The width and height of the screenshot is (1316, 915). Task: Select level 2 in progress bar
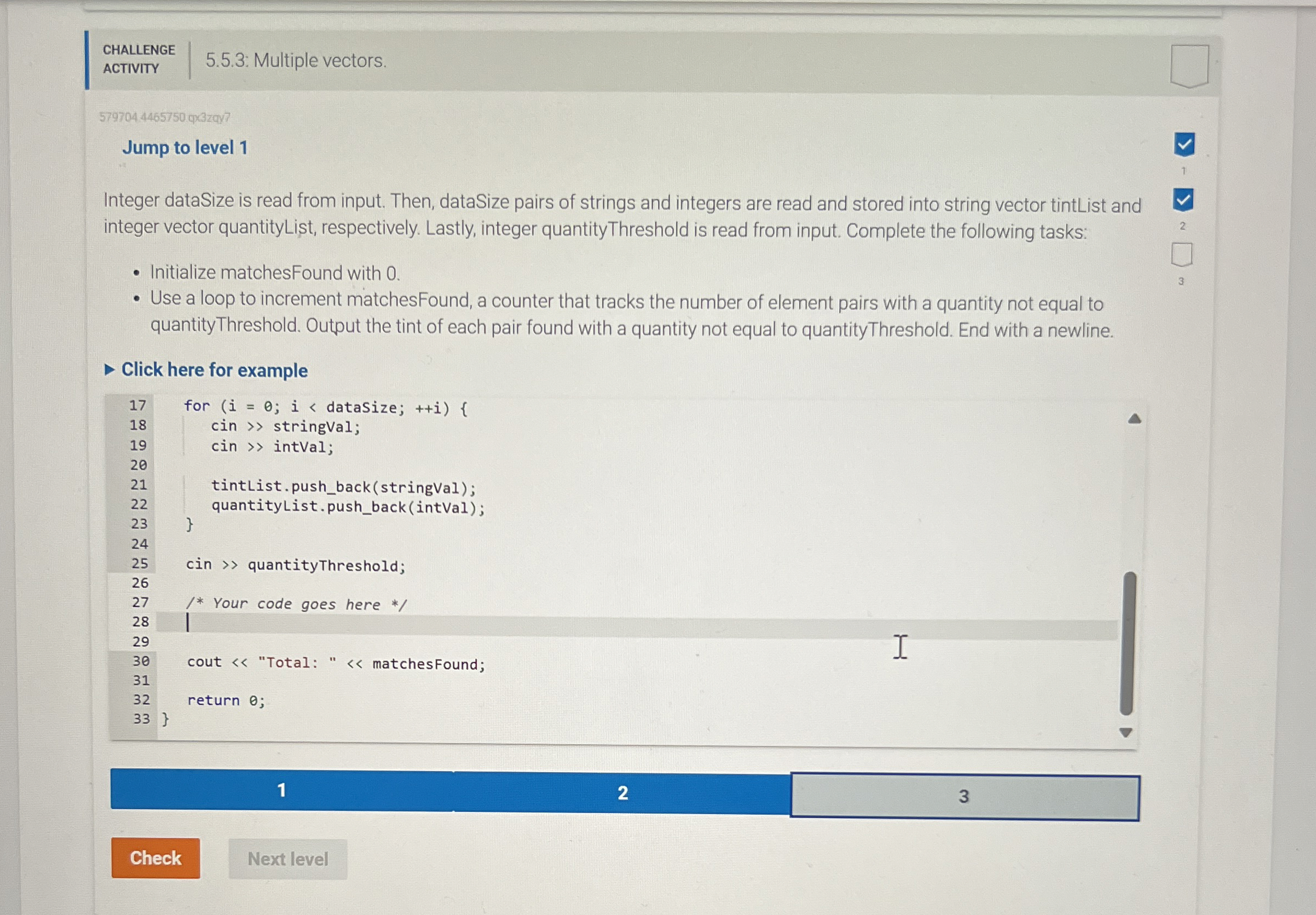(622, 793)
